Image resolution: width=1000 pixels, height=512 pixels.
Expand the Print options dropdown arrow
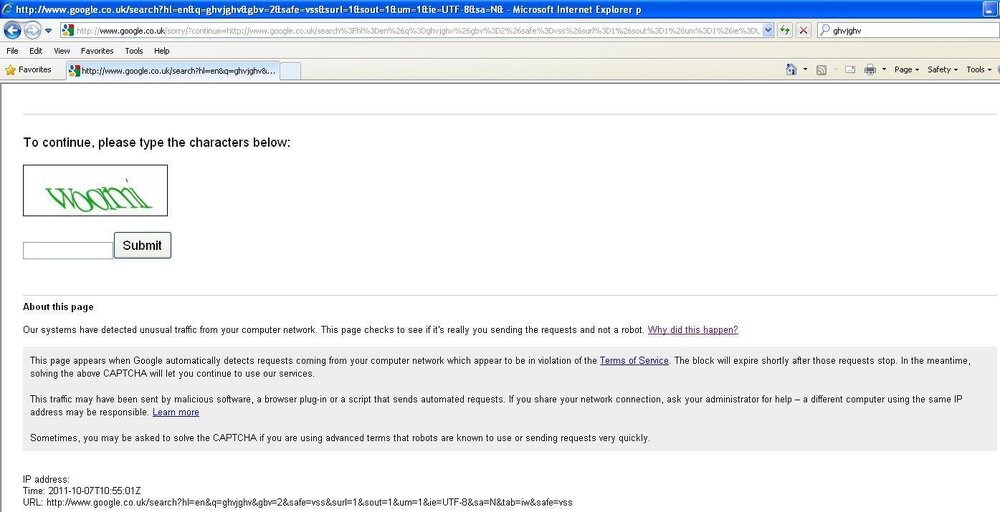click(884, 69)
